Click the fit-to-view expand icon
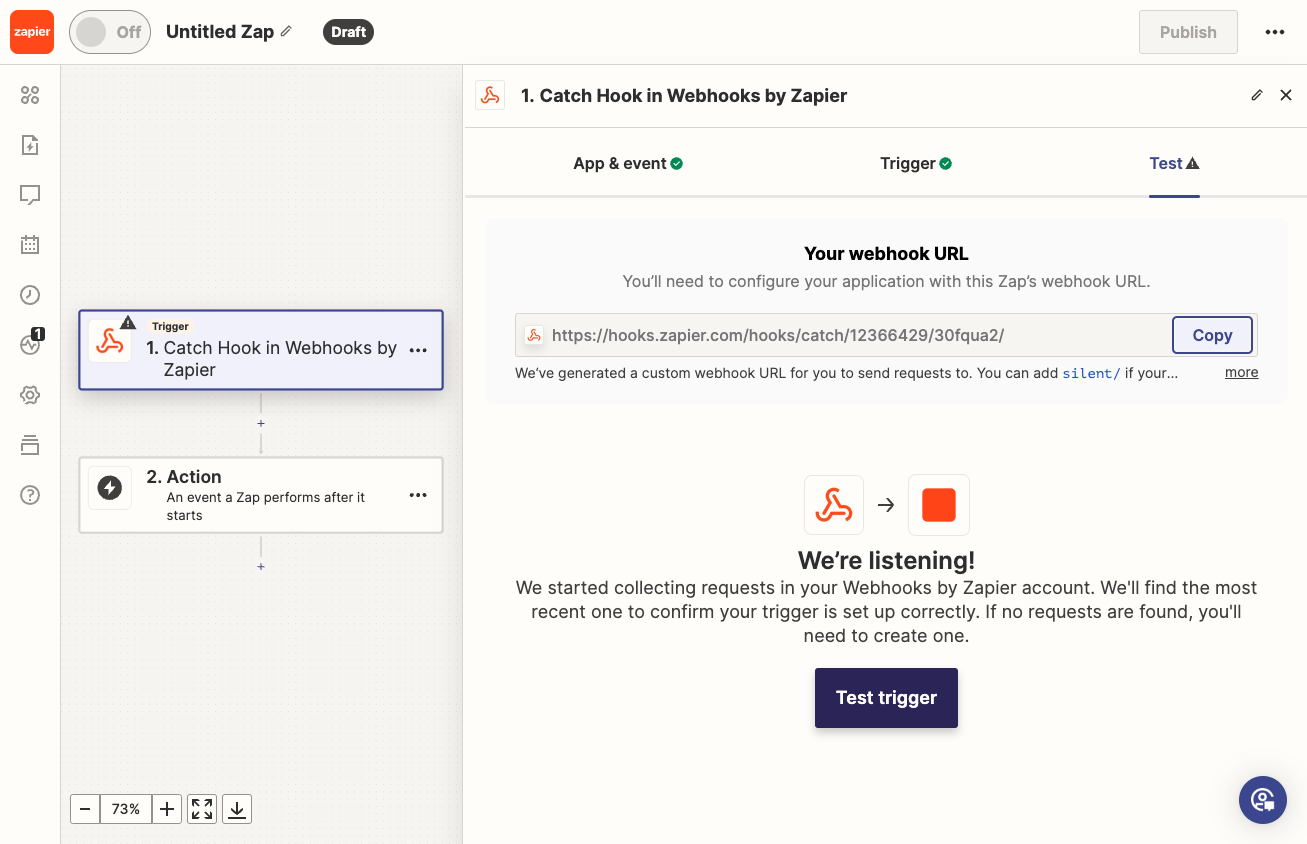This screenshot has height=844, width=1307. 202,809
